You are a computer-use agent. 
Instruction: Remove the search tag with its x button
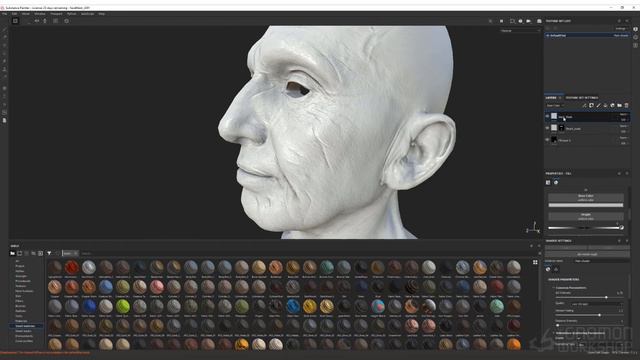tap(76, 253)
